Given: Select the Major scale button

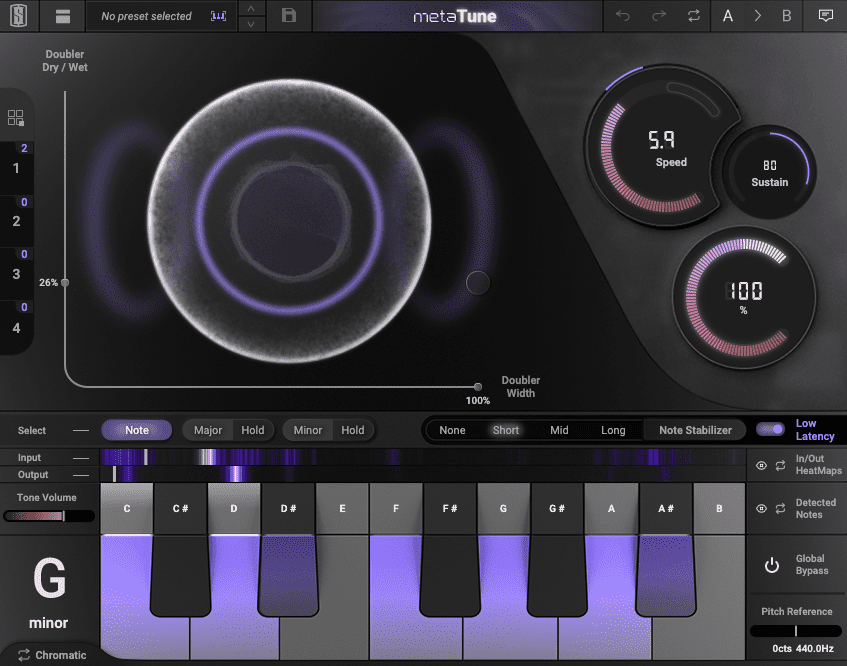Looking at the screenshot, I should tap(208, 430).
